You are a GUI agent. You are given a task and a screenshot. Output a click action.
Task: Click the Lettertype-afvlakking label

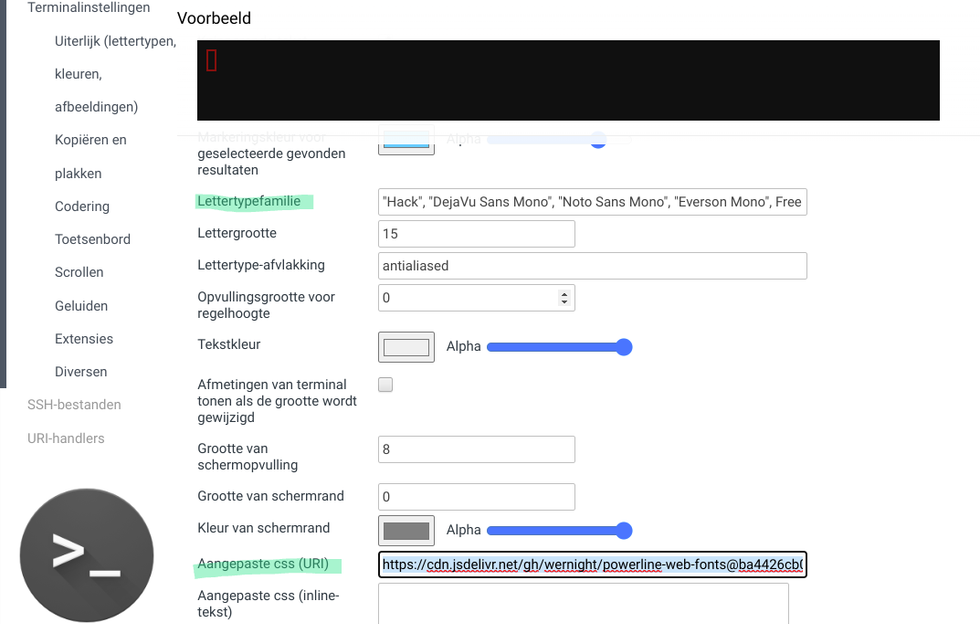[261, 265]
